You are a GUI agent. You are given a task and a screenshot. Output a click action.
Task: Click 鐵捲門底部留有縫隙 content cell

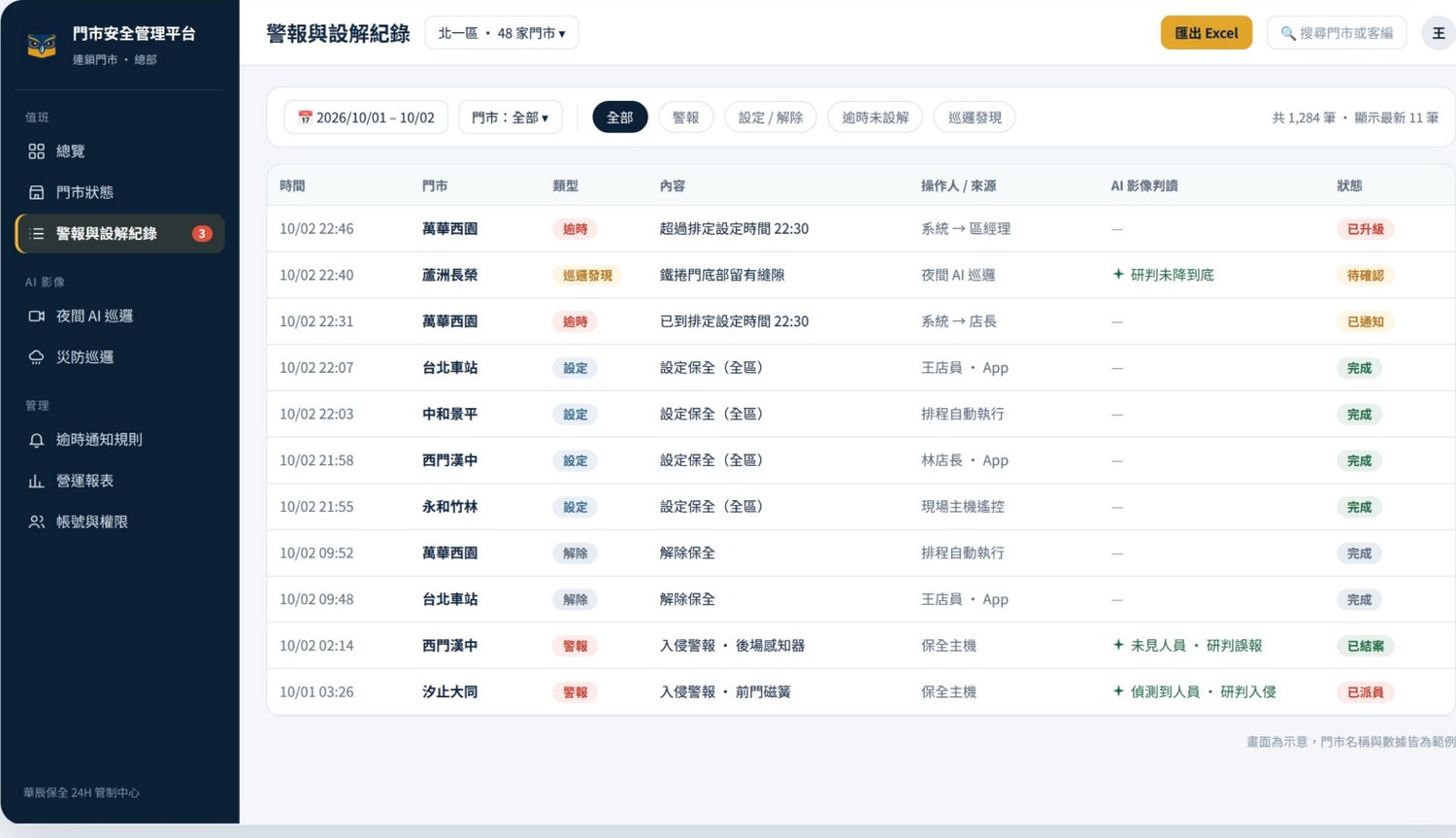pos(722,275)
